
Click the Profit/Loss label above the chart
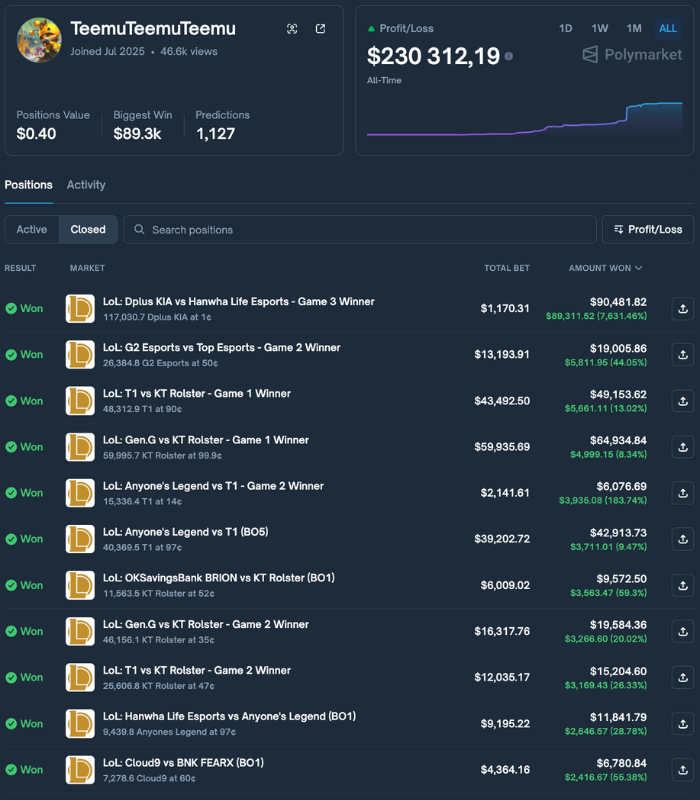click(x=407, y=29)
